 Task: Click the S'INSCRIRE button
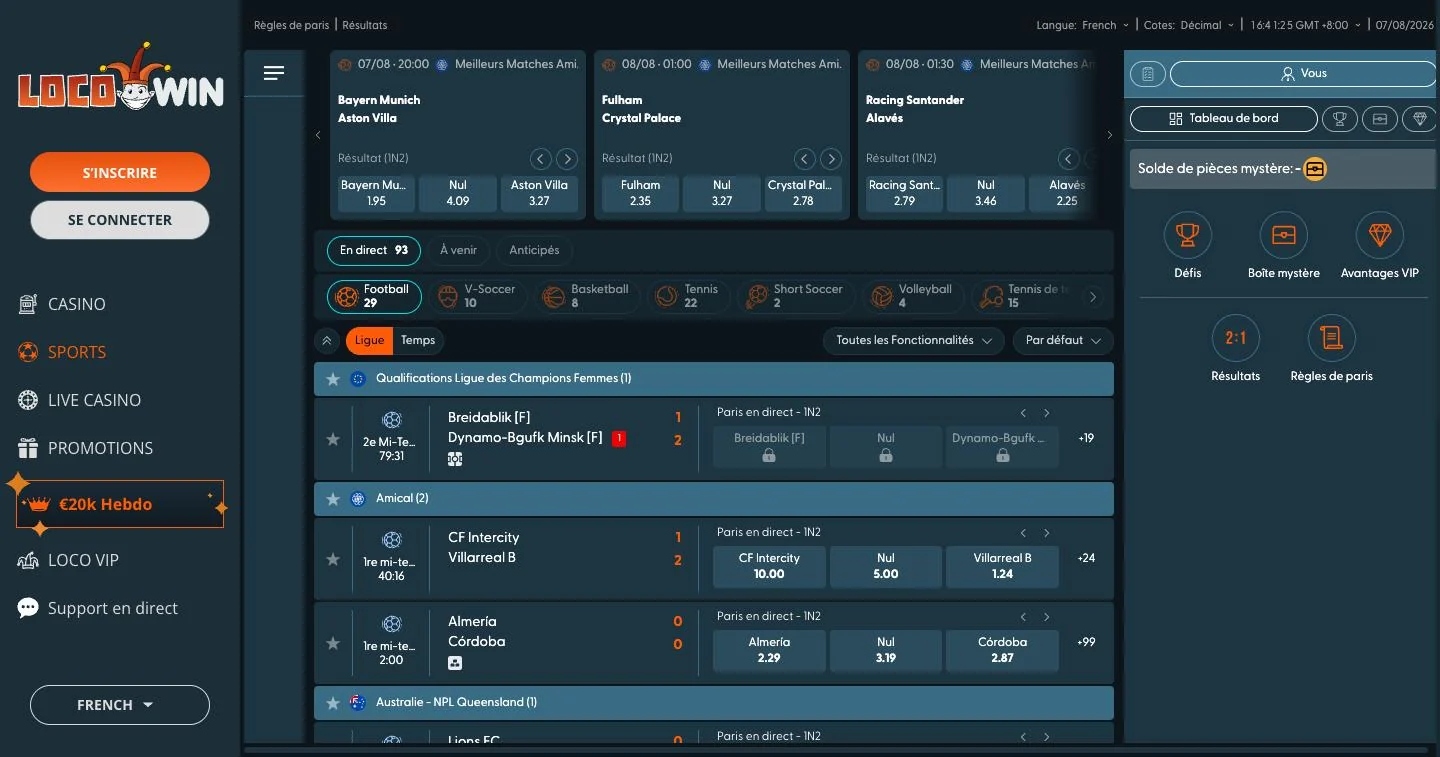120,172
